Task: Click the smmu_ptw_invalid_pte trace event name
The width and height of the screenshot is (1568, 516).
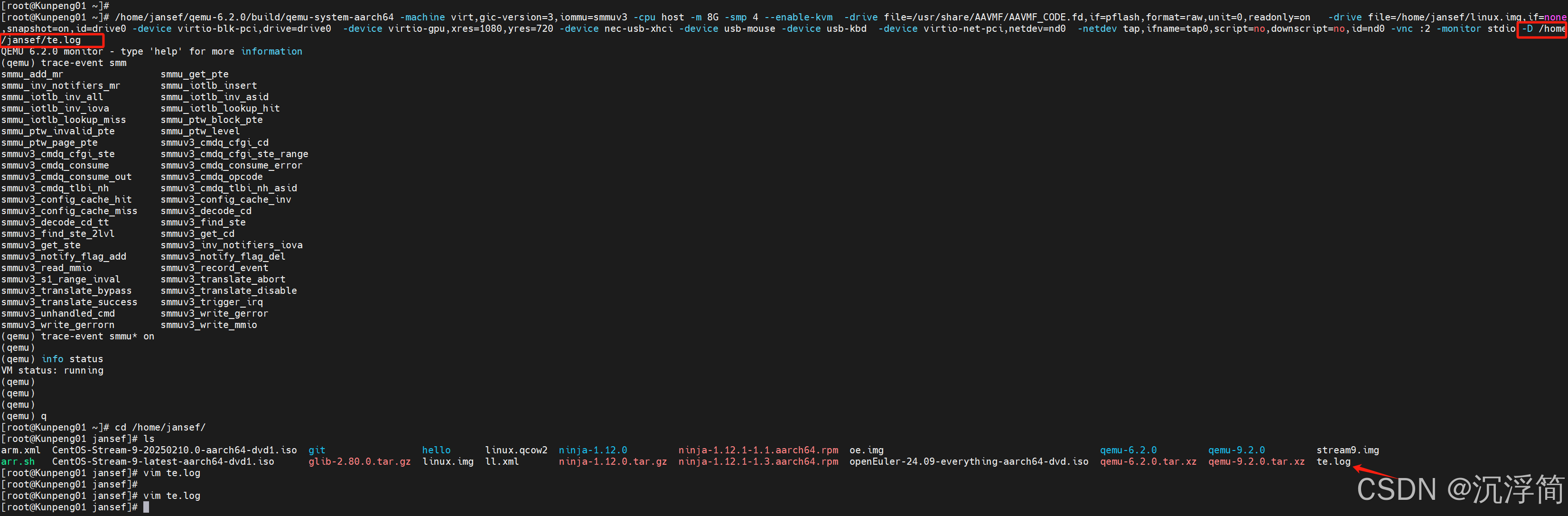Action: pos(57,131)
